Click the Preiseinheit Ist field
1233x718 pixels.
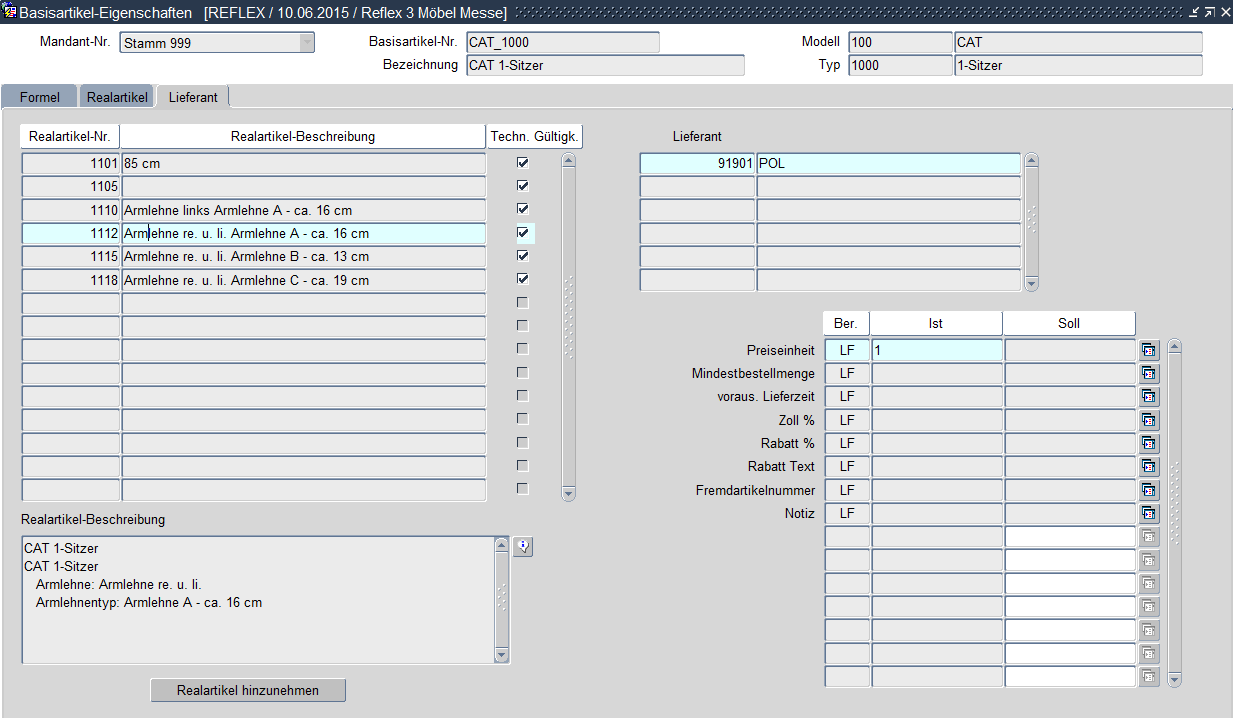(936, 350)
